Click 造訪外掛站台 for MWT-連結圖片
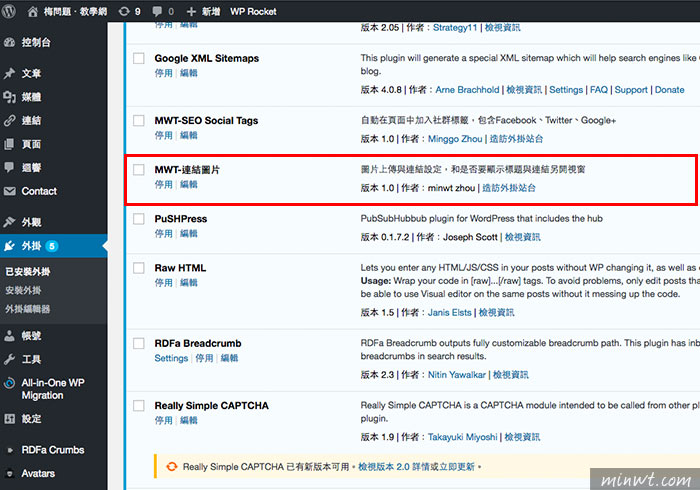The image size is (700, 490). pyautogui.click(x=509, y=188)
